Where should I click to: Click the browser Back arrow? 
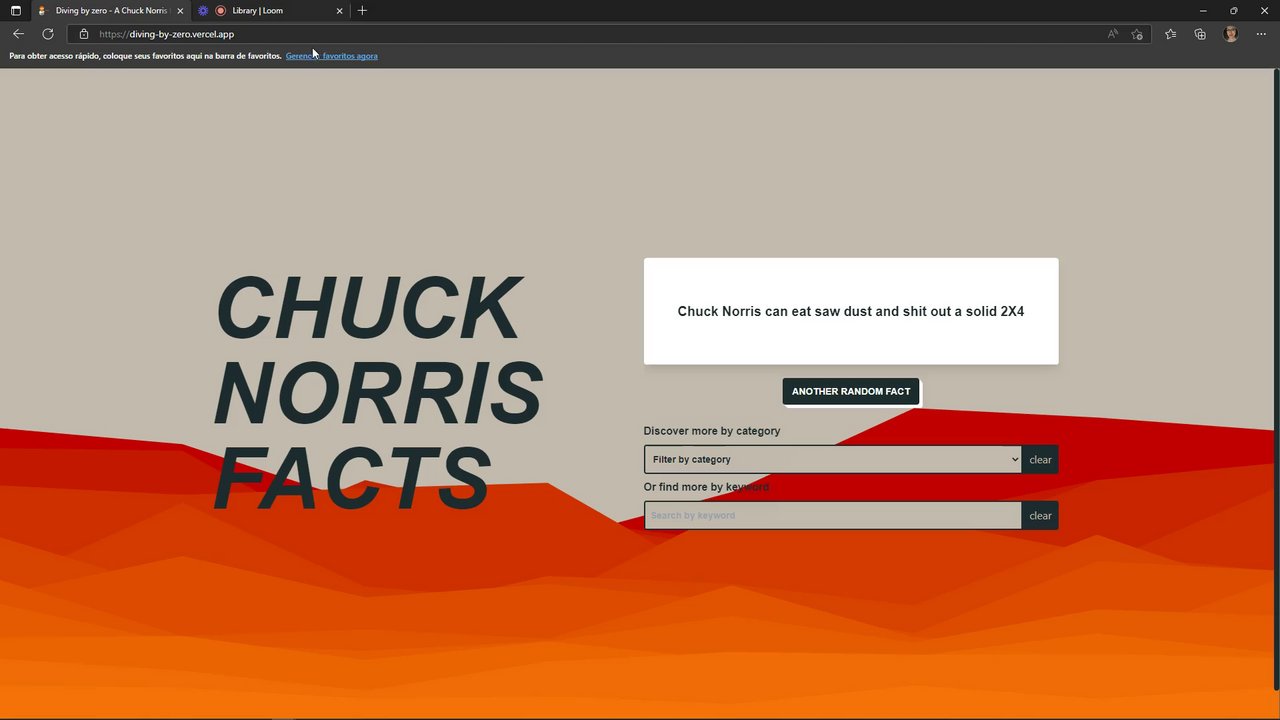pyautogui.click(x=18, y=34)
